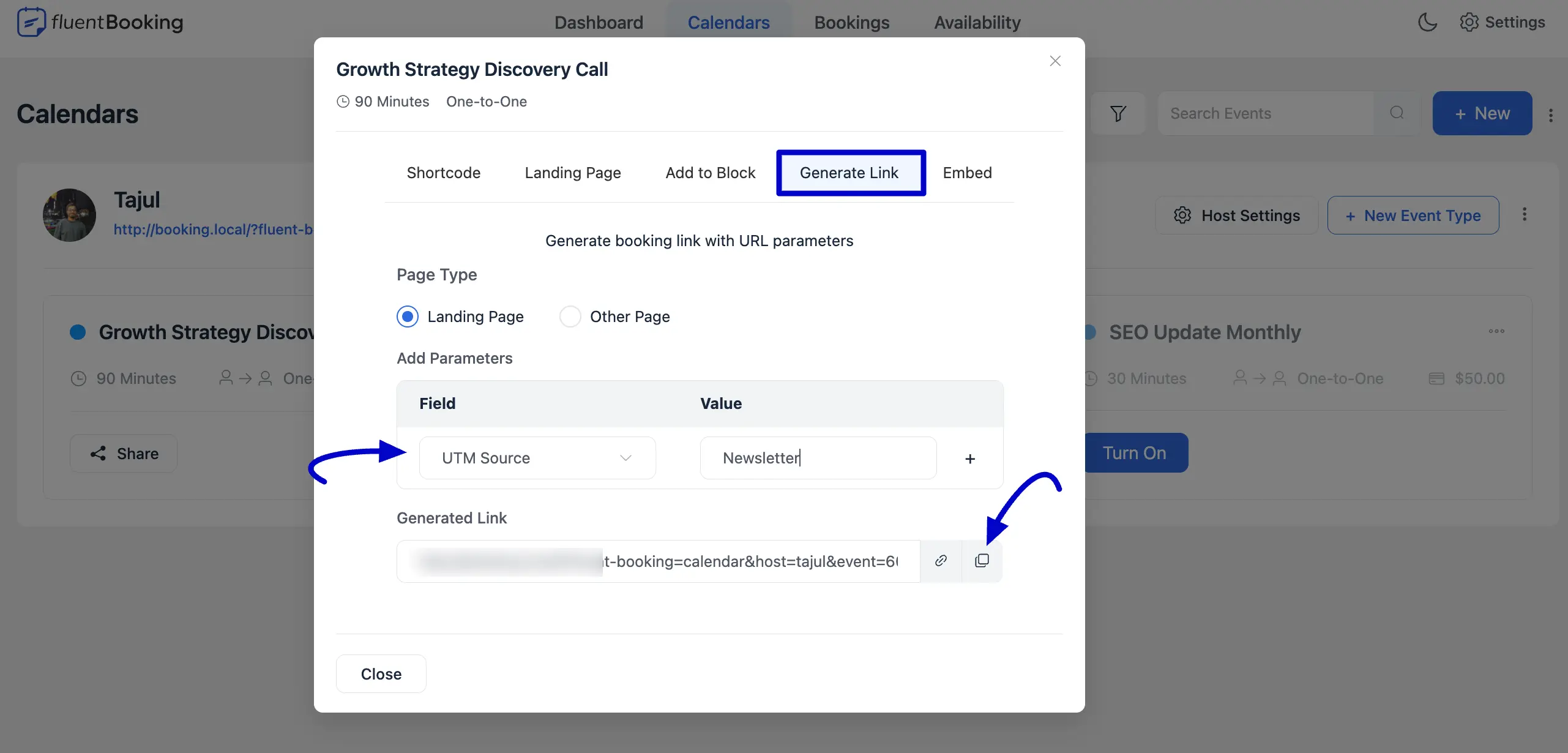Viewport: 1568px width, 753px height.
Task: Switch to the Add to Block tab
Action: tap(711, 173)
